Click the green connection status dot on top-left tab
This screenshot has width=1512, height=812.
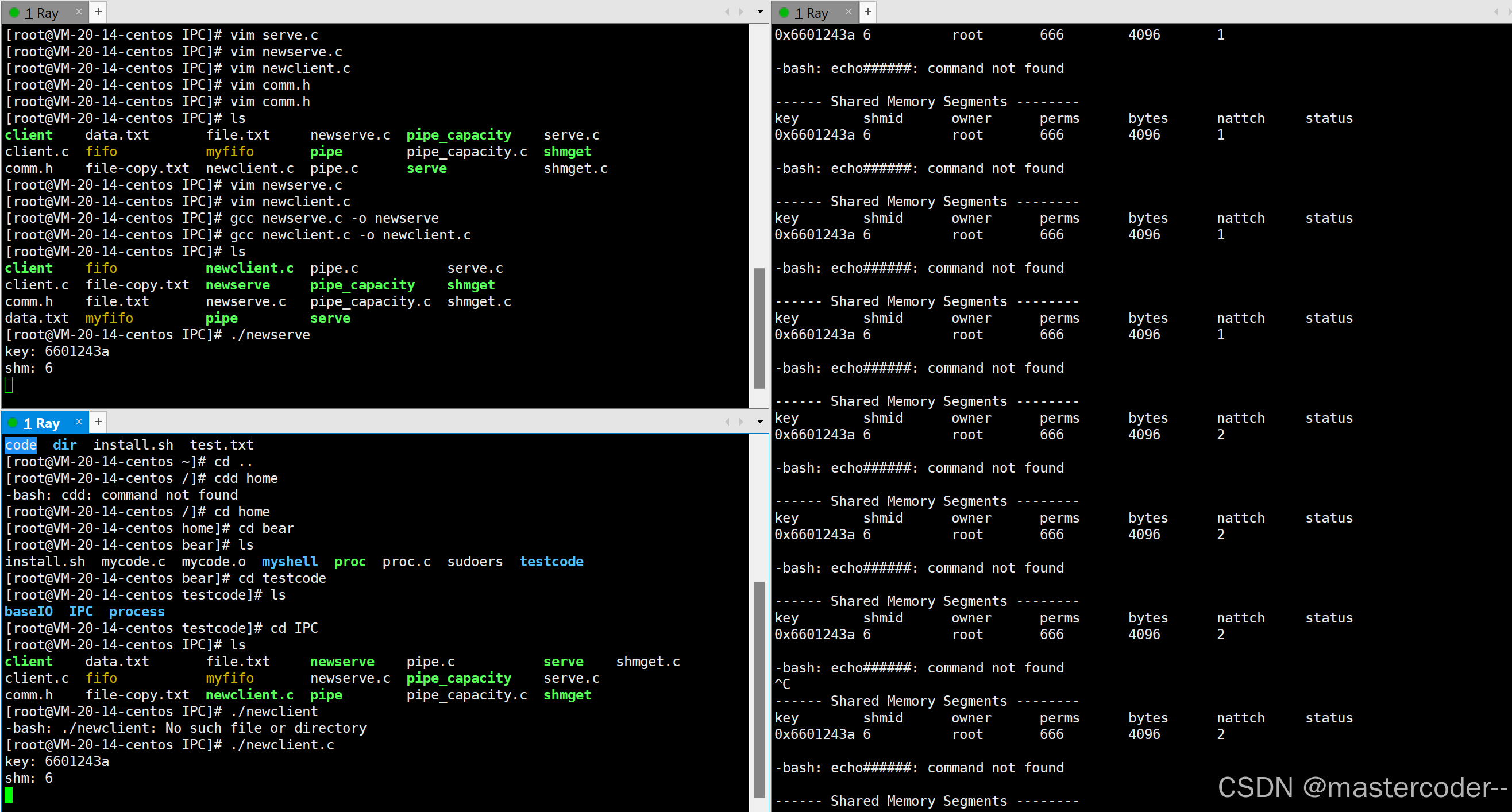14,12
